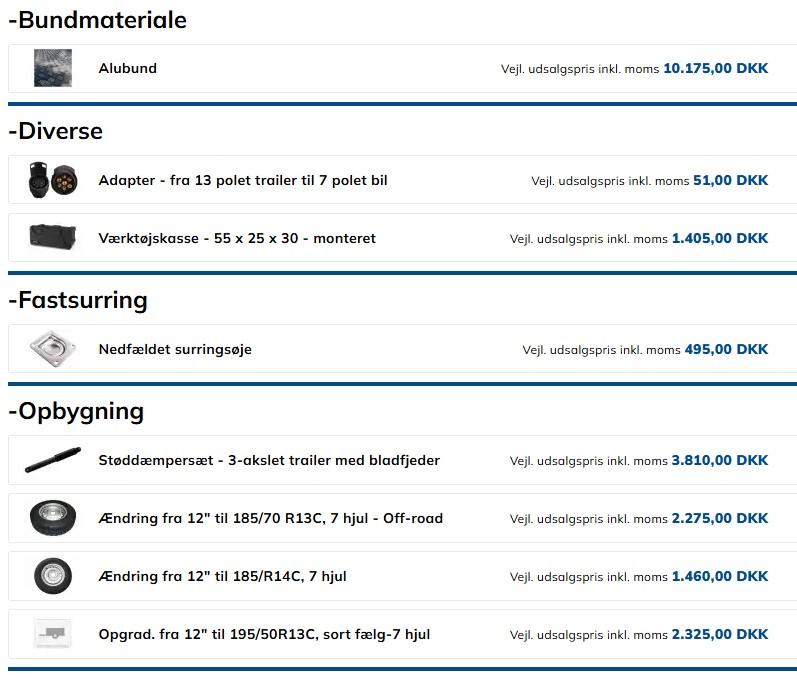Collapse the Bundmateriale section heading
The image size is (797, 679).
(x=97, y=20)
